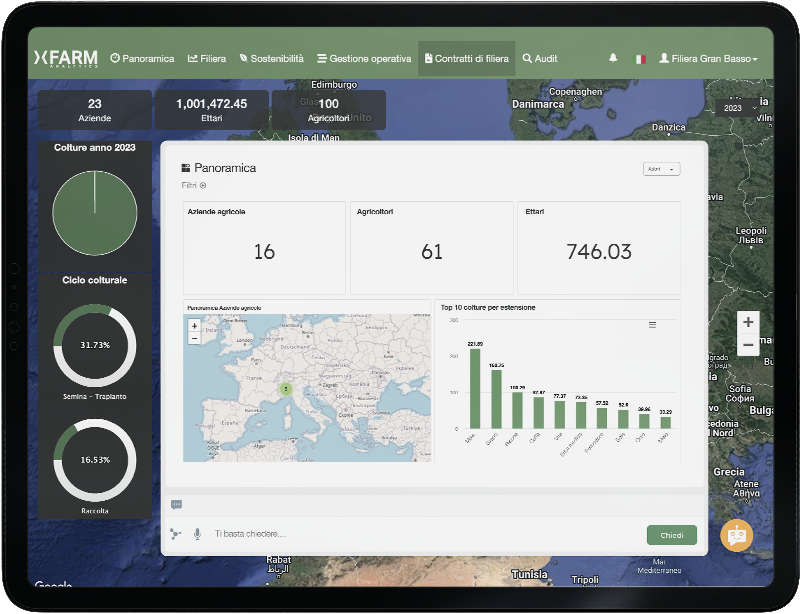Switch to the Contratti di filiera tab
800x614 pixels.
pos(466,59)
